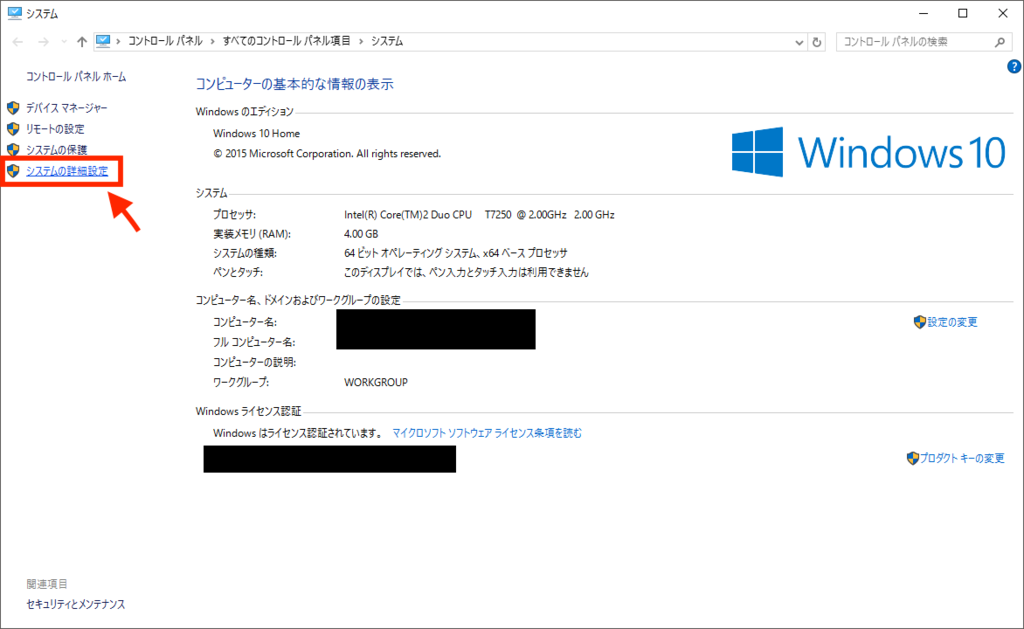Go up one level arrow

pyautogui.click(x=82, y=42)
